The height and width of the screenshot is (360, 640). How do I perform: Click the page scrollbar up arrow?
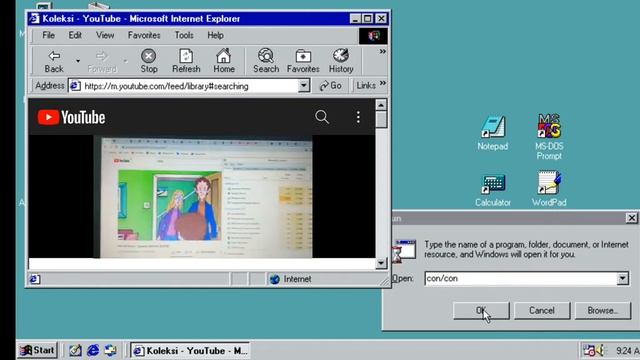pyautogui.click(x=381, y=105)
